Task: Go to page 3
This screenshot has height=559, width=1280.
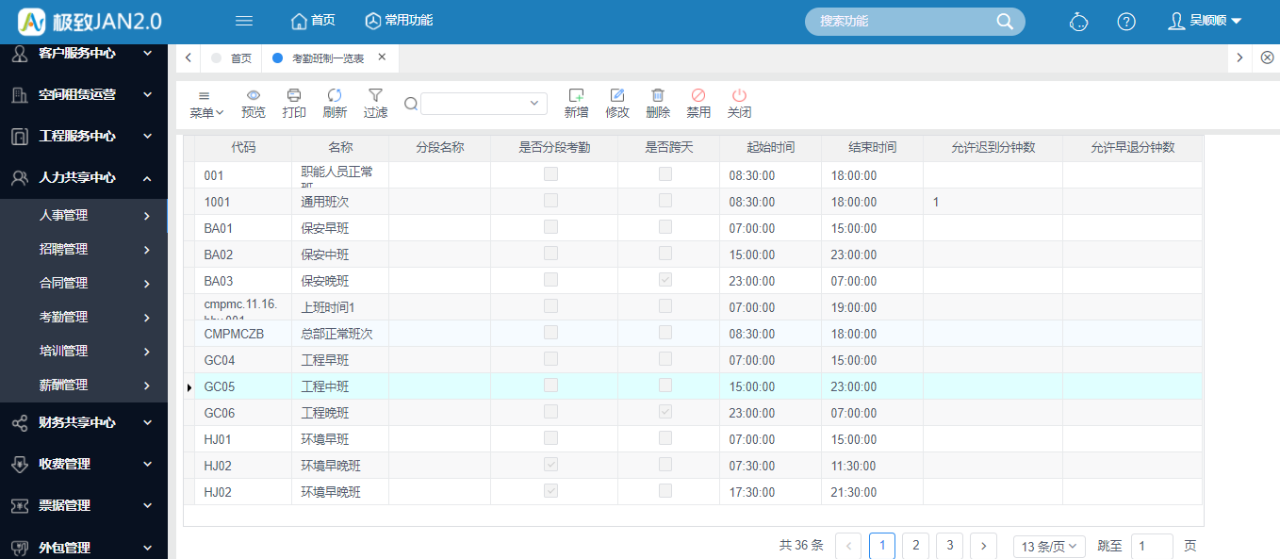Action: click(949, 545)
